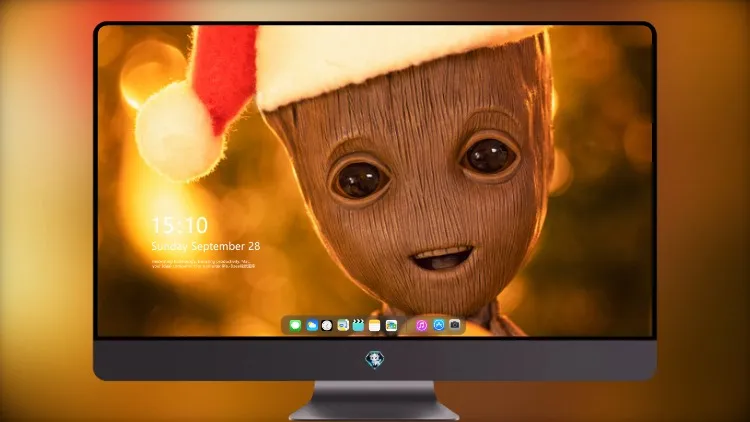The width and height of the screenshot is (750, 422).
Task: Open the blue App Store icon
Action: tap(439, 325)
